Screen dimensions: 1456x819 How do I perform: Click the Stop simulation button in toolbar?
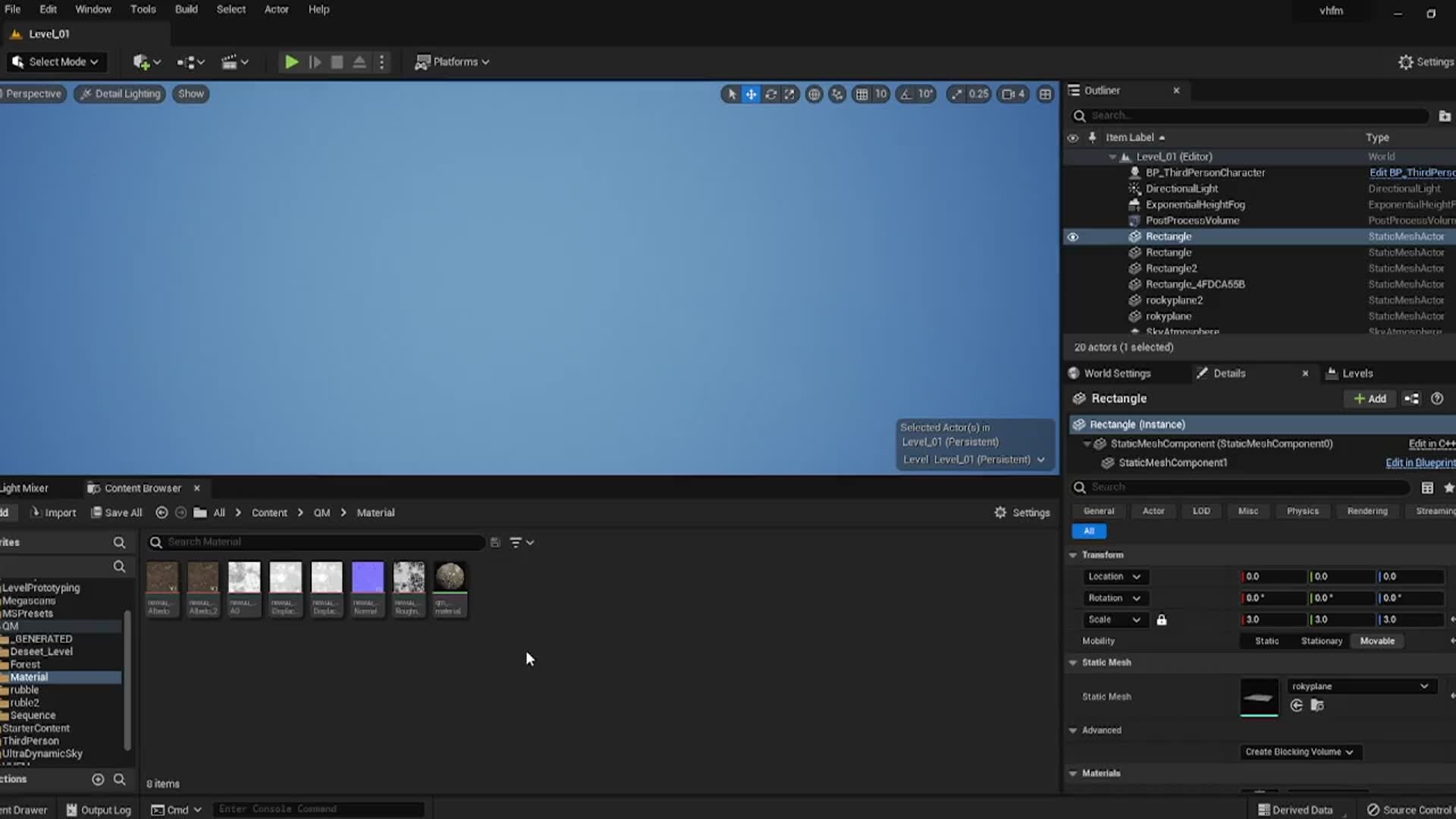(x=337, y=62)
